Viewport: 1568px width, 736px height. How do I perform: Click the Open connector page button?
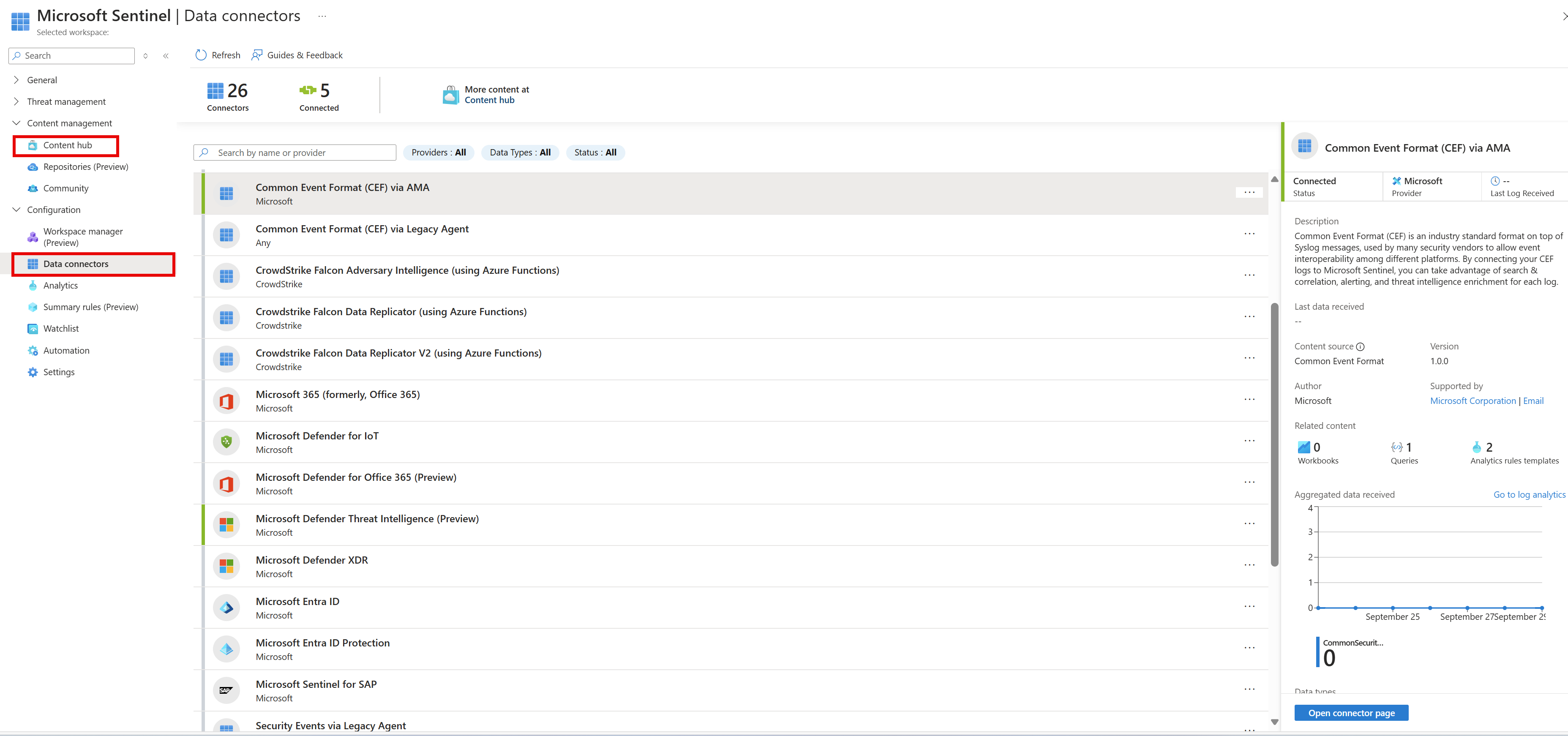1351,713
